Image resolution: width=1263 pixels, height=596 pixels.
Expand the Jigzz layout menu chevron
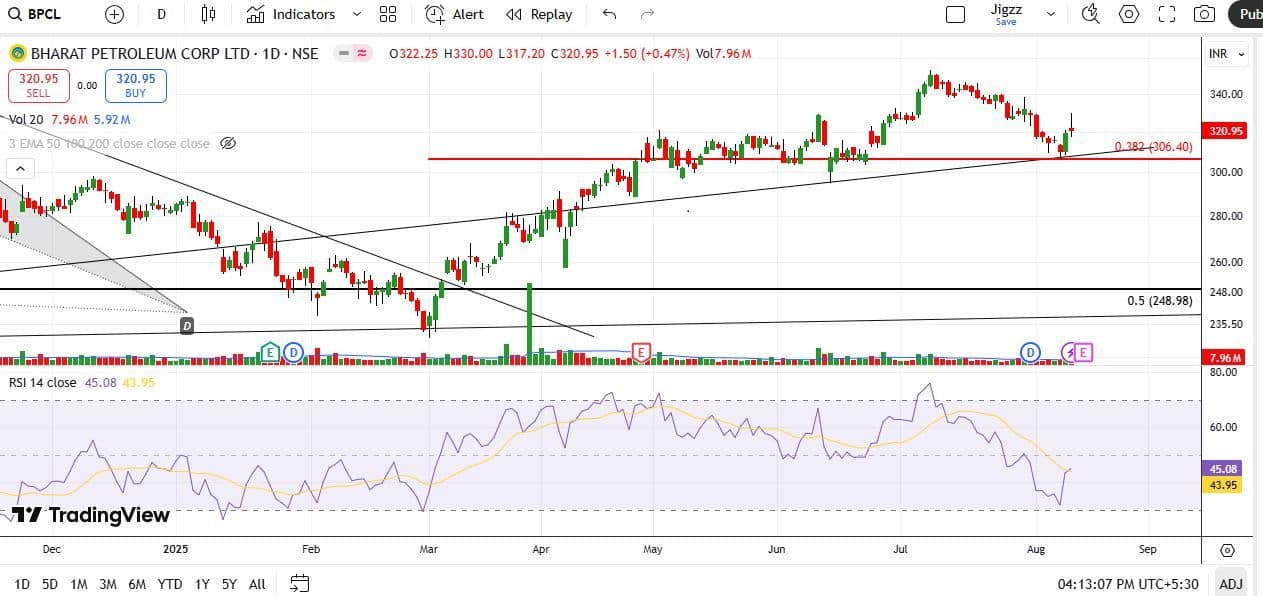1050,14
